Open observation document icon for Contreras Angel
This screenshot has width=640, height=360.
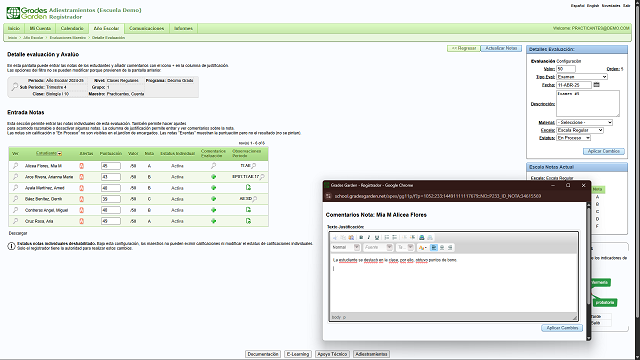point(248,210)
